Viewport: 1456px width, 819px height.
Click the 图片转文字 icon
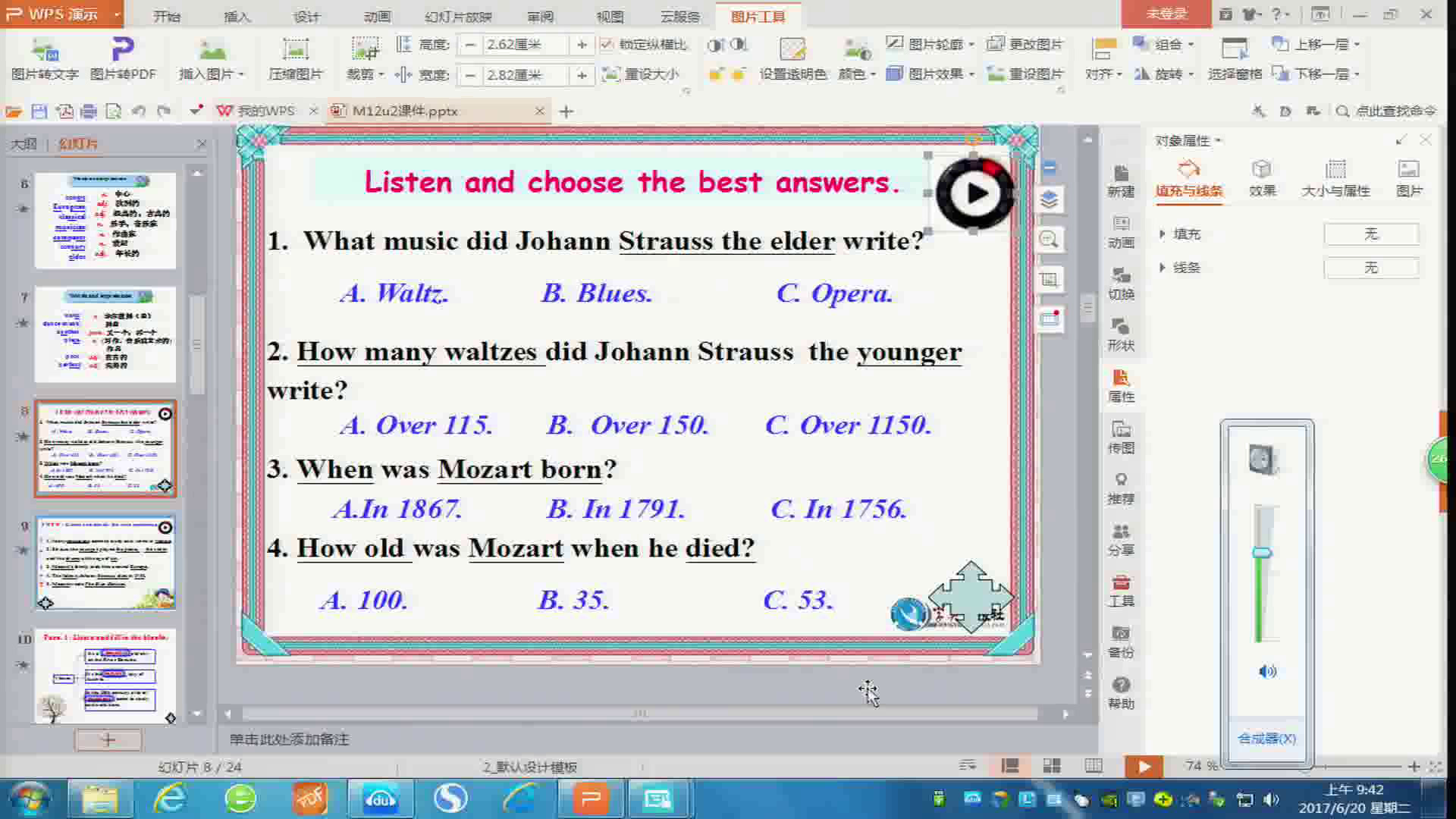(44, 51)
